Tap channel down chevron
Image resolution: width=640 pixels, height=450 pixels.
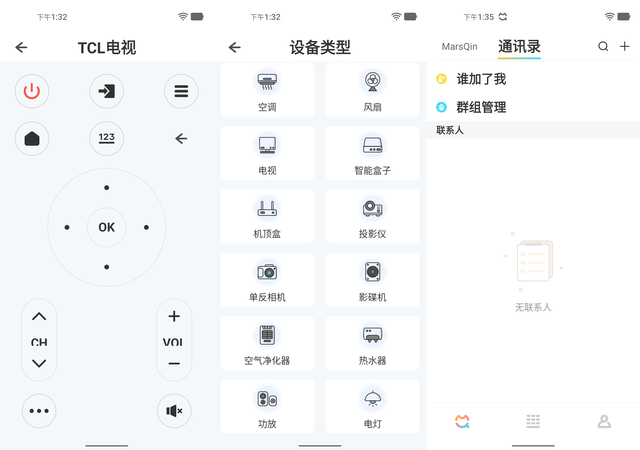point(39,363)
